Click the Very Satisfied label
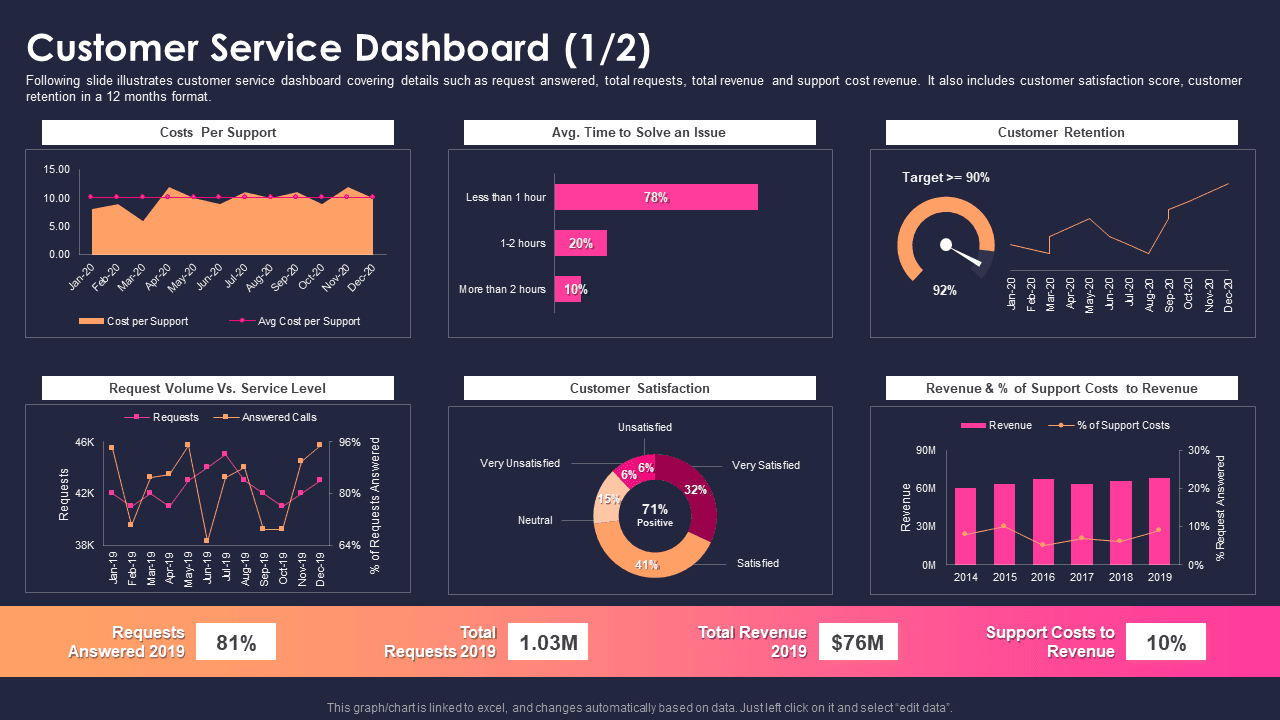Image resolution: width=1280 pixels, height=720 pixels. tap(766, 465)
